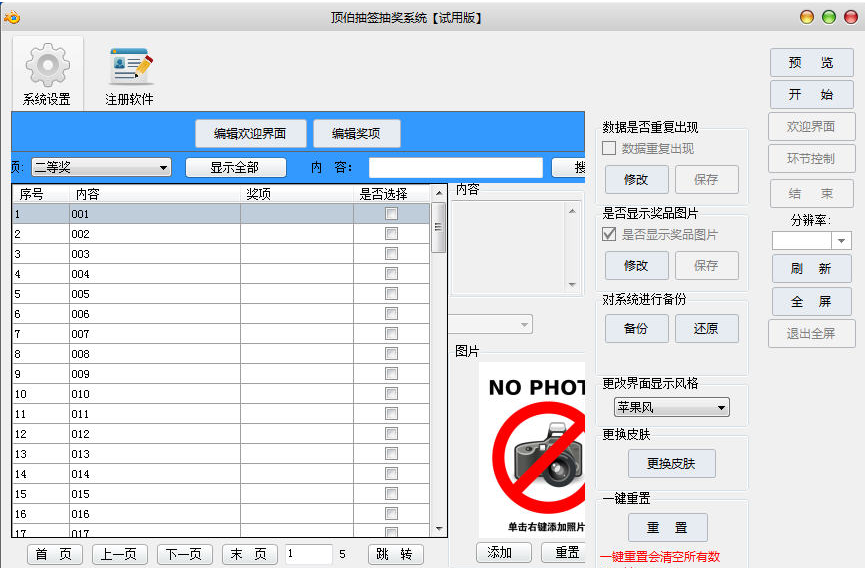Go to 末页 last page
This screenshot has width=865, height=568.
(x=249, y=554)
